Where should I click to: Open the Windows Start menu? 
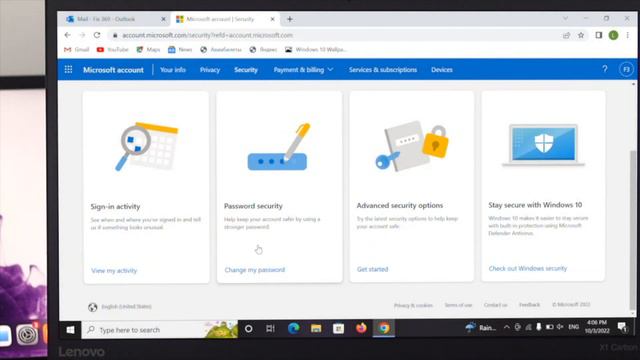[70, 329]
